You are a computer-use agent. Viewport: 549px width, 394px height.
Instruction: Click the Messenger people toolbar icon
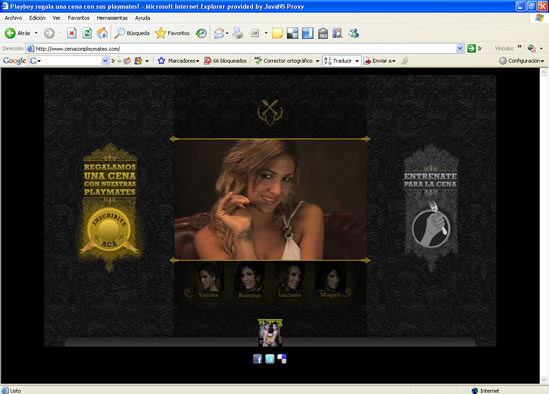tap(354, 33)
